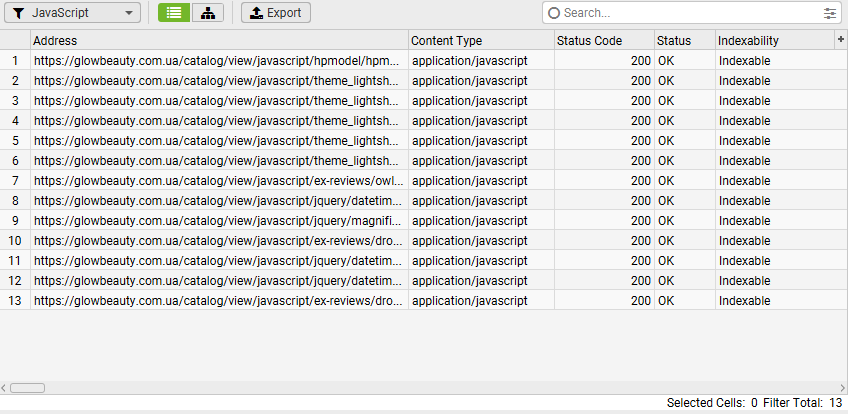Select the hpmodel JavaScript URL in row 1

pyautogui.click(x=217, y=60)
